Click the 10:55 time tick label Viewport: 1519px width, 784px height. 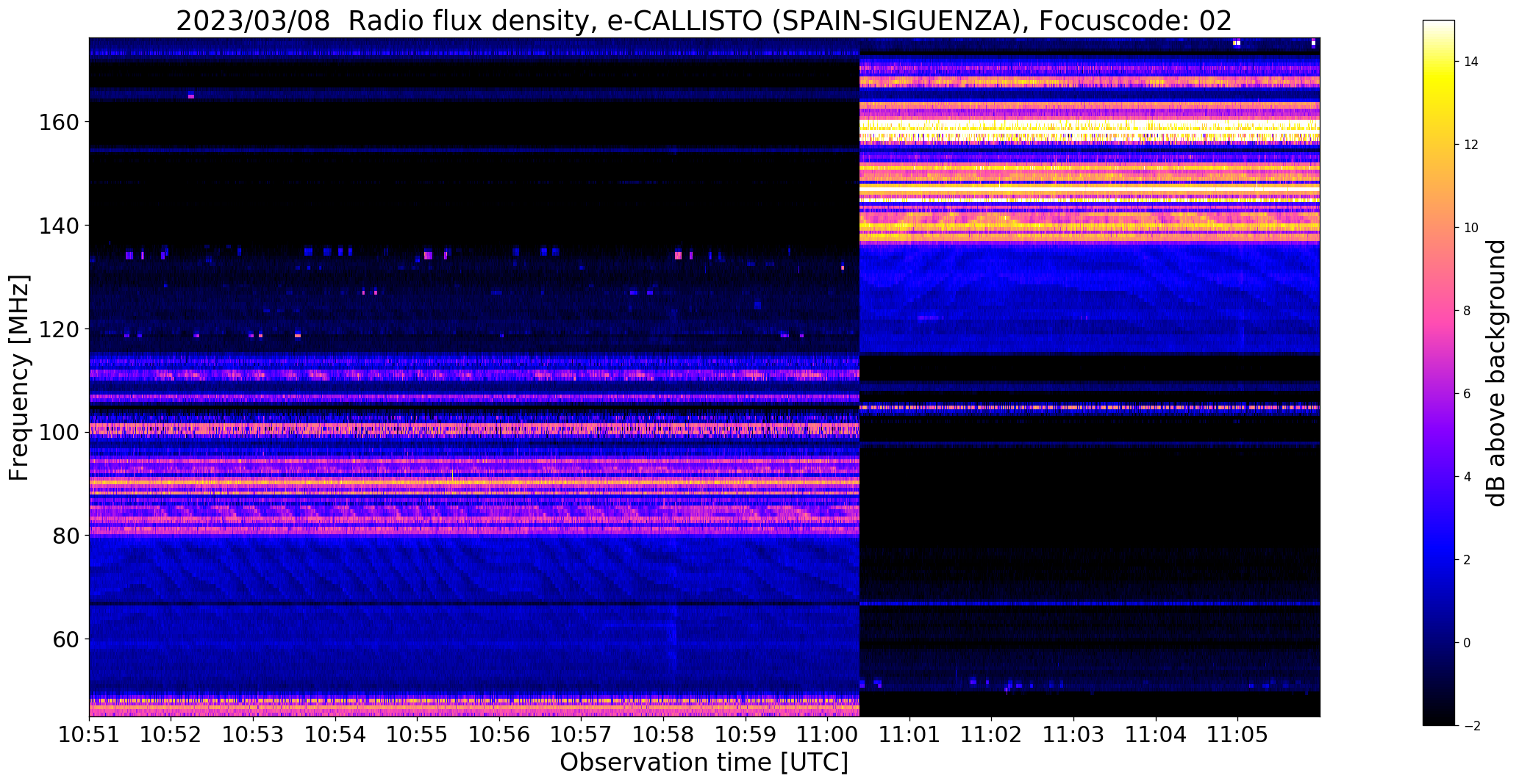417,736
